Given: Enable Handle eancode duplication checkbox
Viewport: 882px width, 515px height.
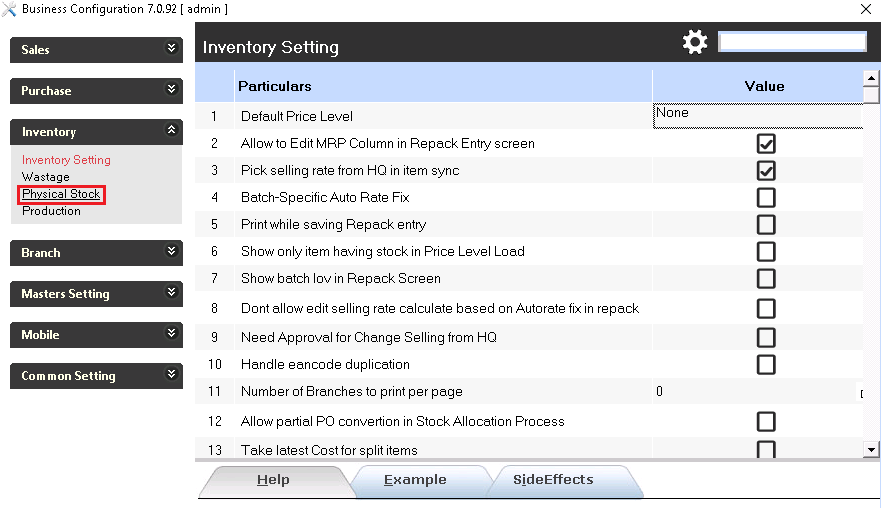Looking at the screenshot, I should (766, 365).
